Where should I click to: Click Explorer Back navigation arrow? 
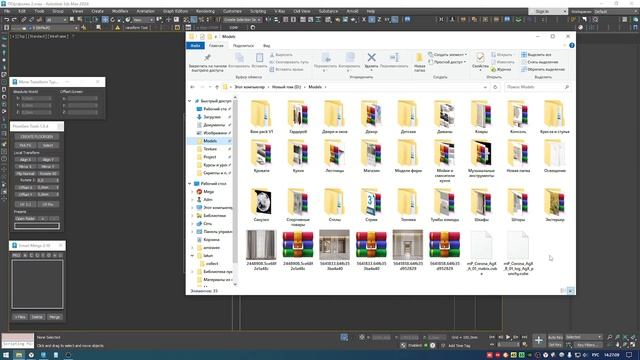[x=192, y=87]
